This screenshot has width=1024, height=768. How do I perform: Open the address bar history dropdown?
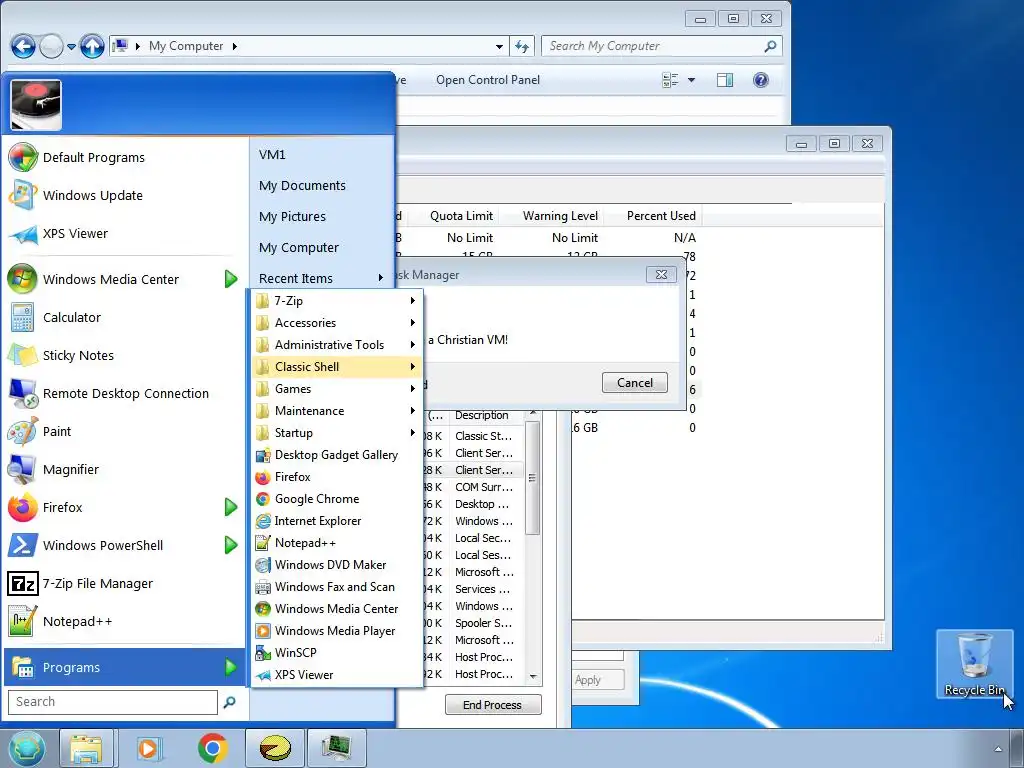pos(500,46)
